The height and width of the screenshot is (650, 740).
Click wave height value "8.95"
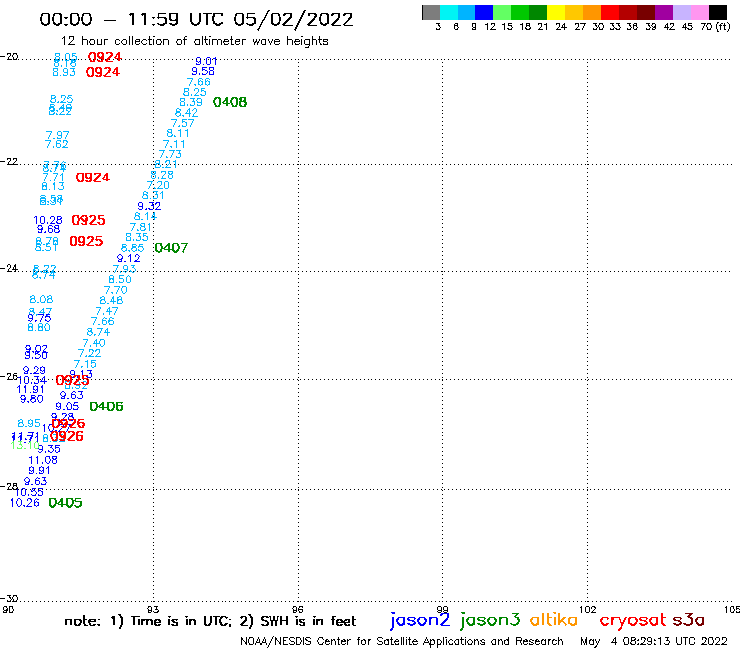29,423
